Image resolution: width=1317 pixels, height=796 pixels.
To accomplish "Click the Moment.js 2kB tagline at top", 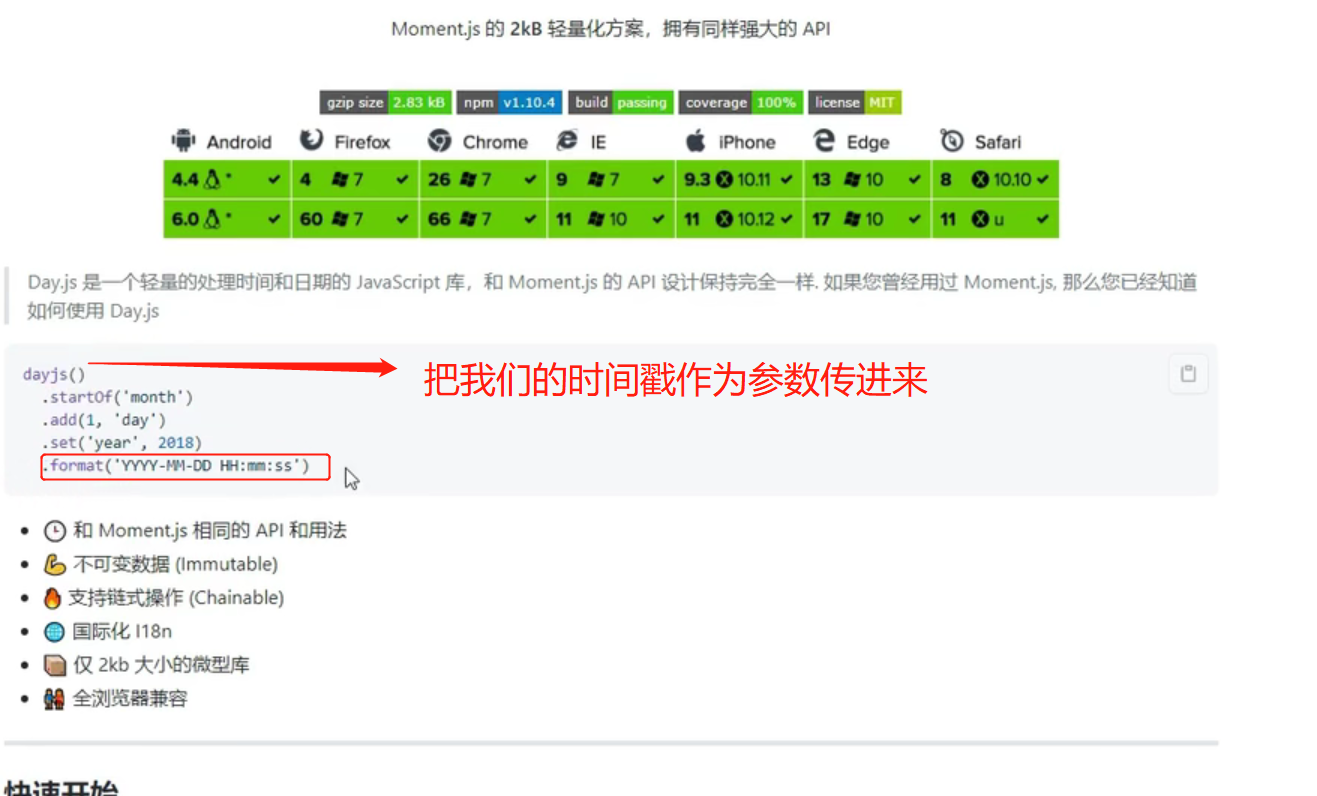I will [611, 29].
